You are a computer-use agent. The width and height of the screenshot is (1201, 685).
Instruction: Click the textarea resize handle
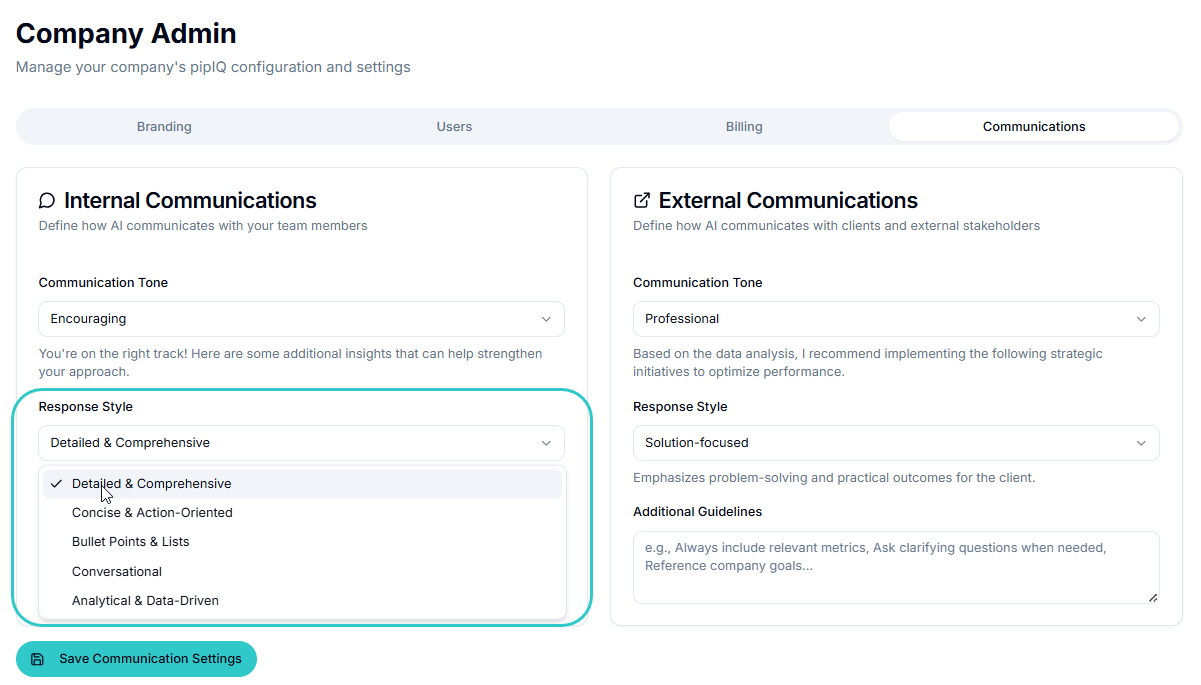1152,597
